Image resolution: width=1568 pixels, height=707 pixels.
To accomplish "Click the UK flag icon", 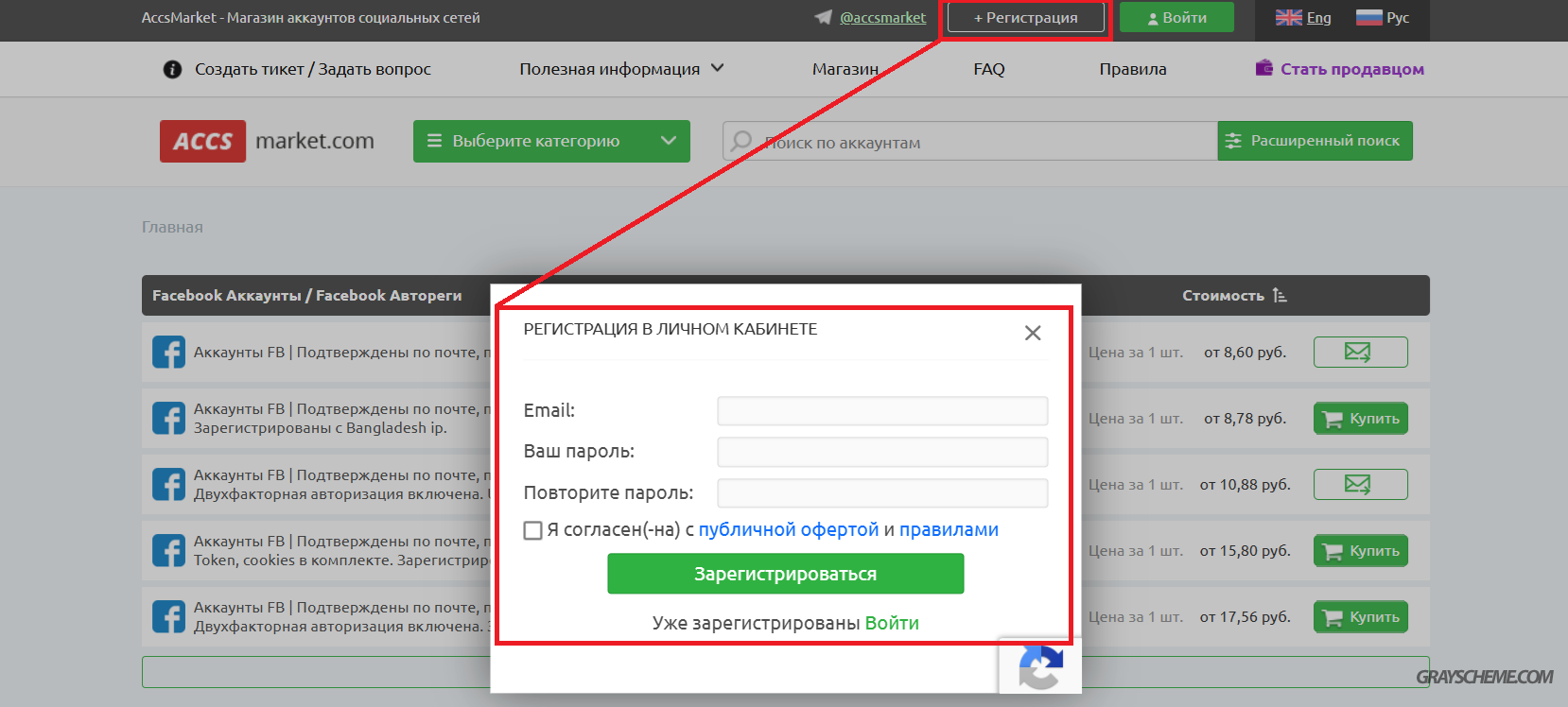I will coord(1288,18).
